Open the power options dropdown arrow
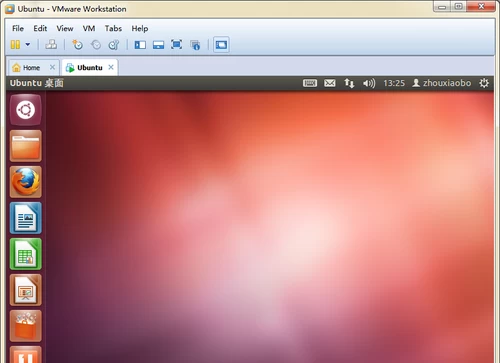The height and width of the screenshot is (363, 500). (28, 44)
